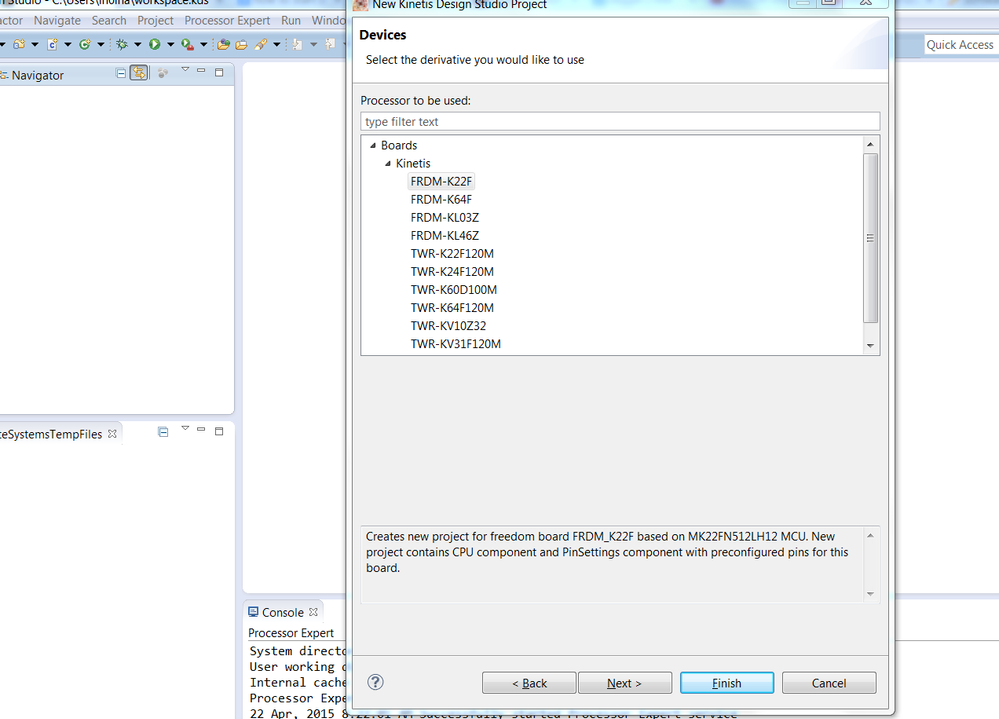Select the TWR-K22F120M board
Screen dimensions: 999x719
(x=452, y=253)
